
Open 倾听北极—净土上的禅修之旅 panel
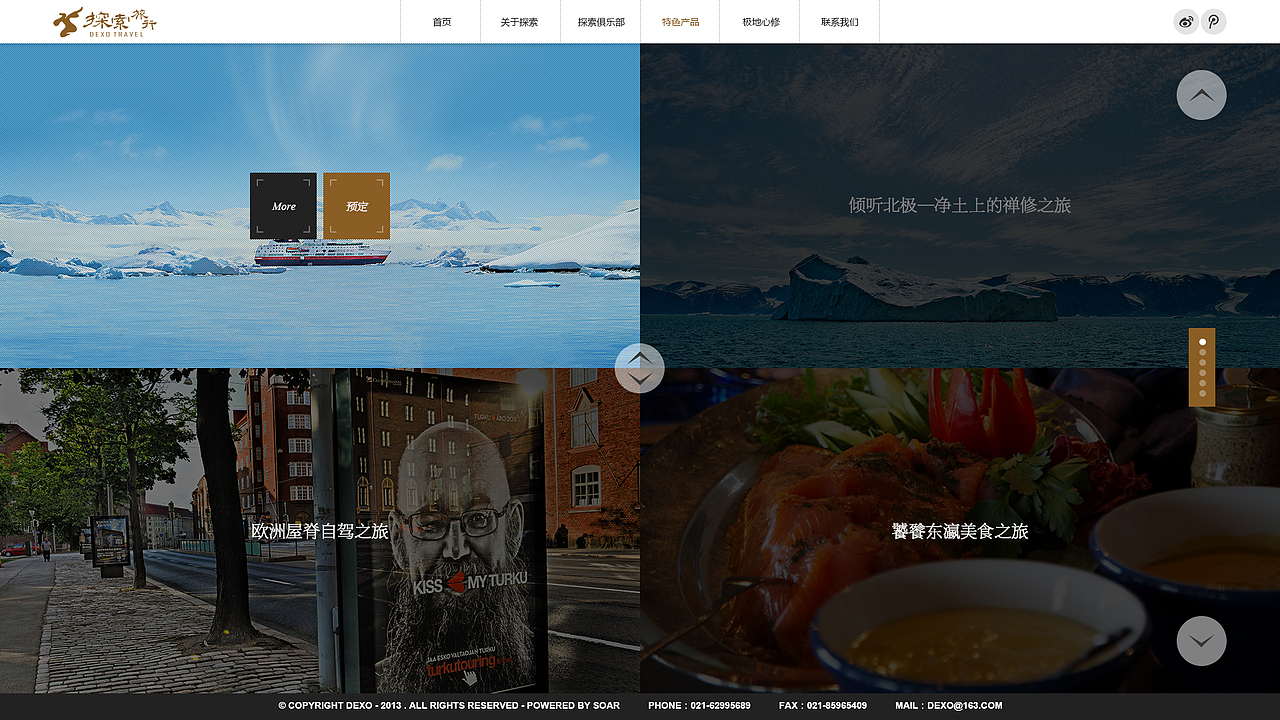coord(960,205)
